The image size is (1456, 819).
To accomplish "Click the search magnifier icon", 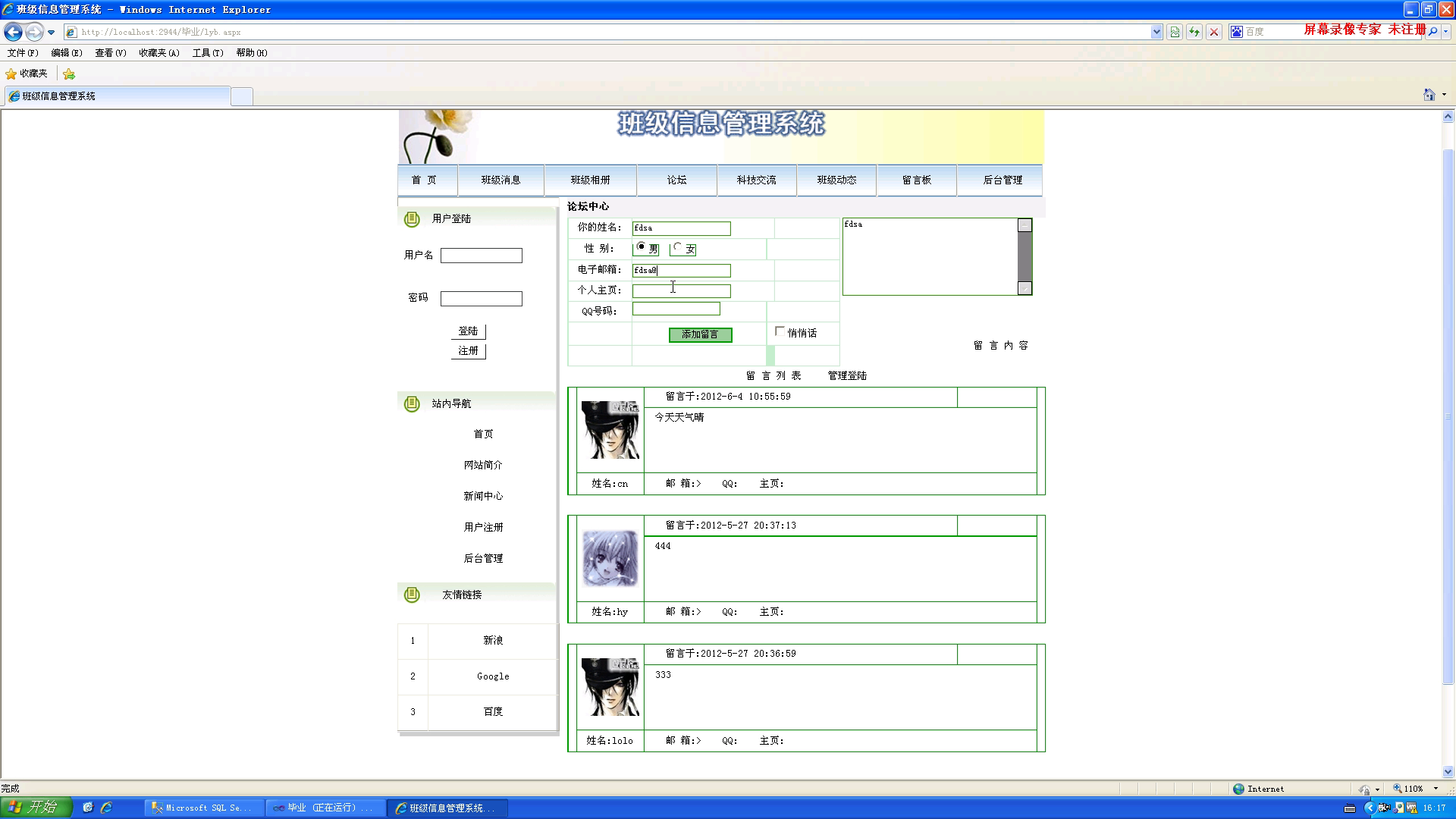I will click(x=1432, y=32).
